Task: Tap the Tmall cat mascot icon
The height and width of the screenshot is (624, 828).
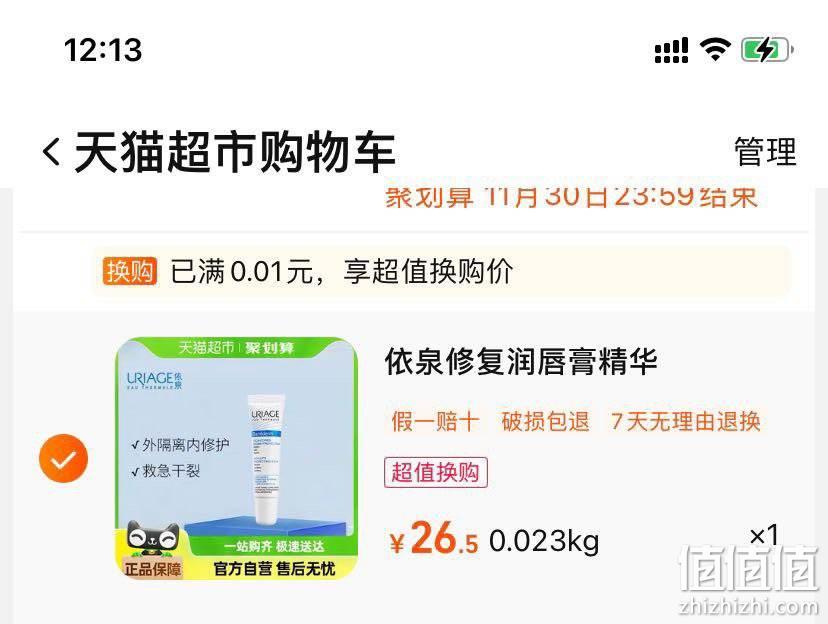Action: click(x=153, y=538)
